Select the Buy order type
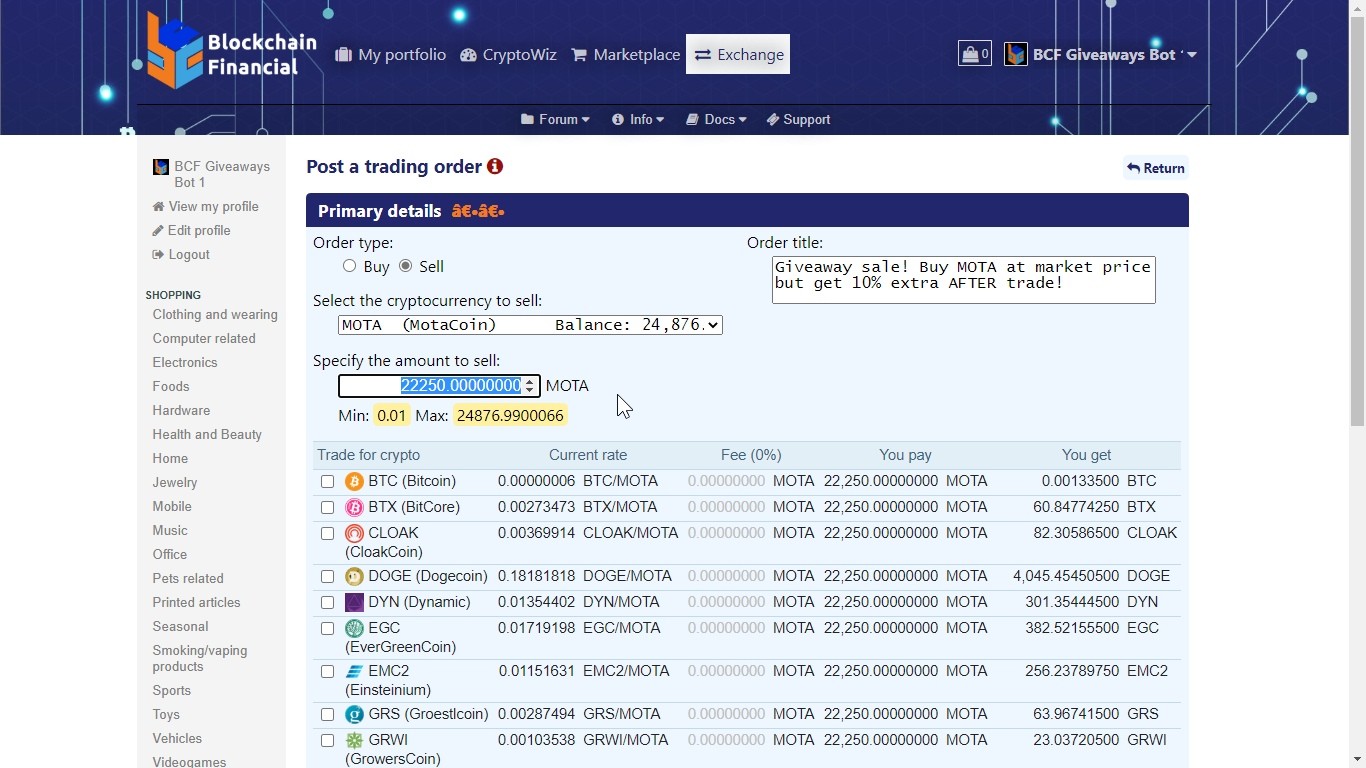Image resolution: width=1366 pixels, height=768 pixels. (x=349, y=266)
